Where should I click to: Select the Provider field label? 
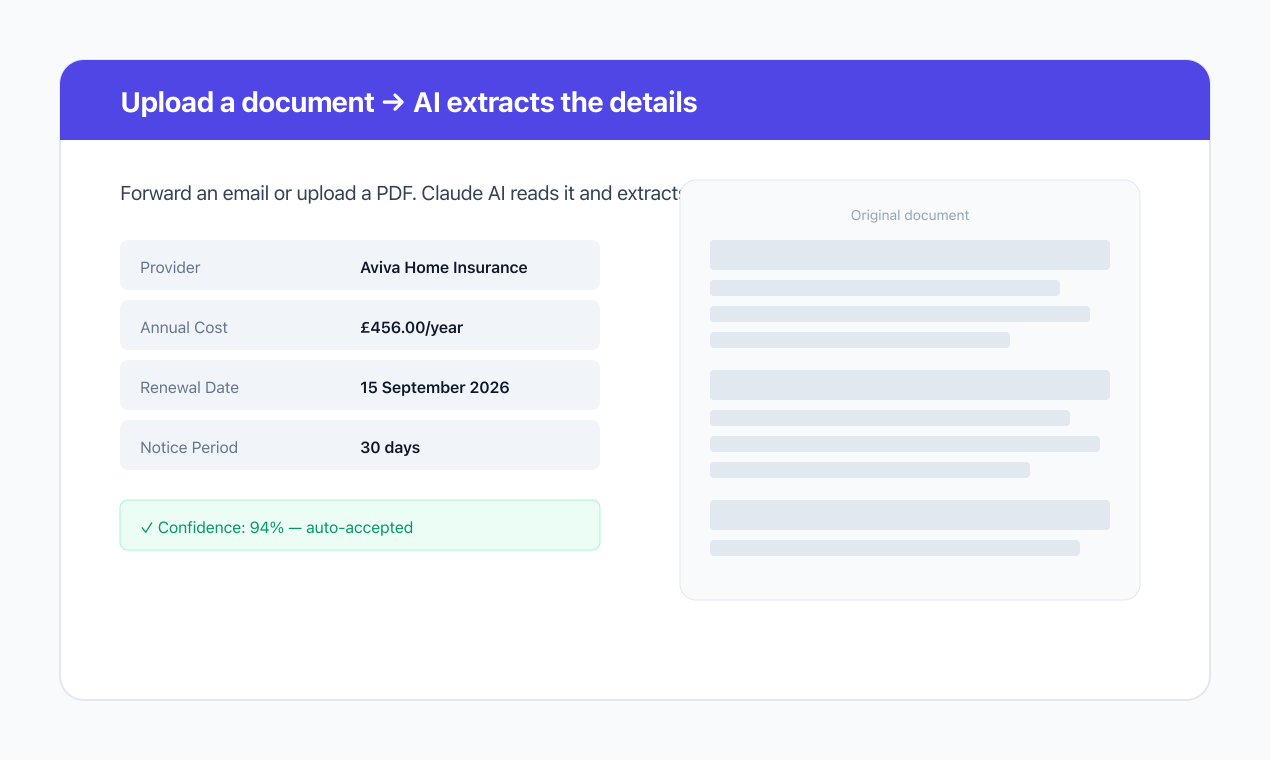pyautogui.click(x=170, y=267)
